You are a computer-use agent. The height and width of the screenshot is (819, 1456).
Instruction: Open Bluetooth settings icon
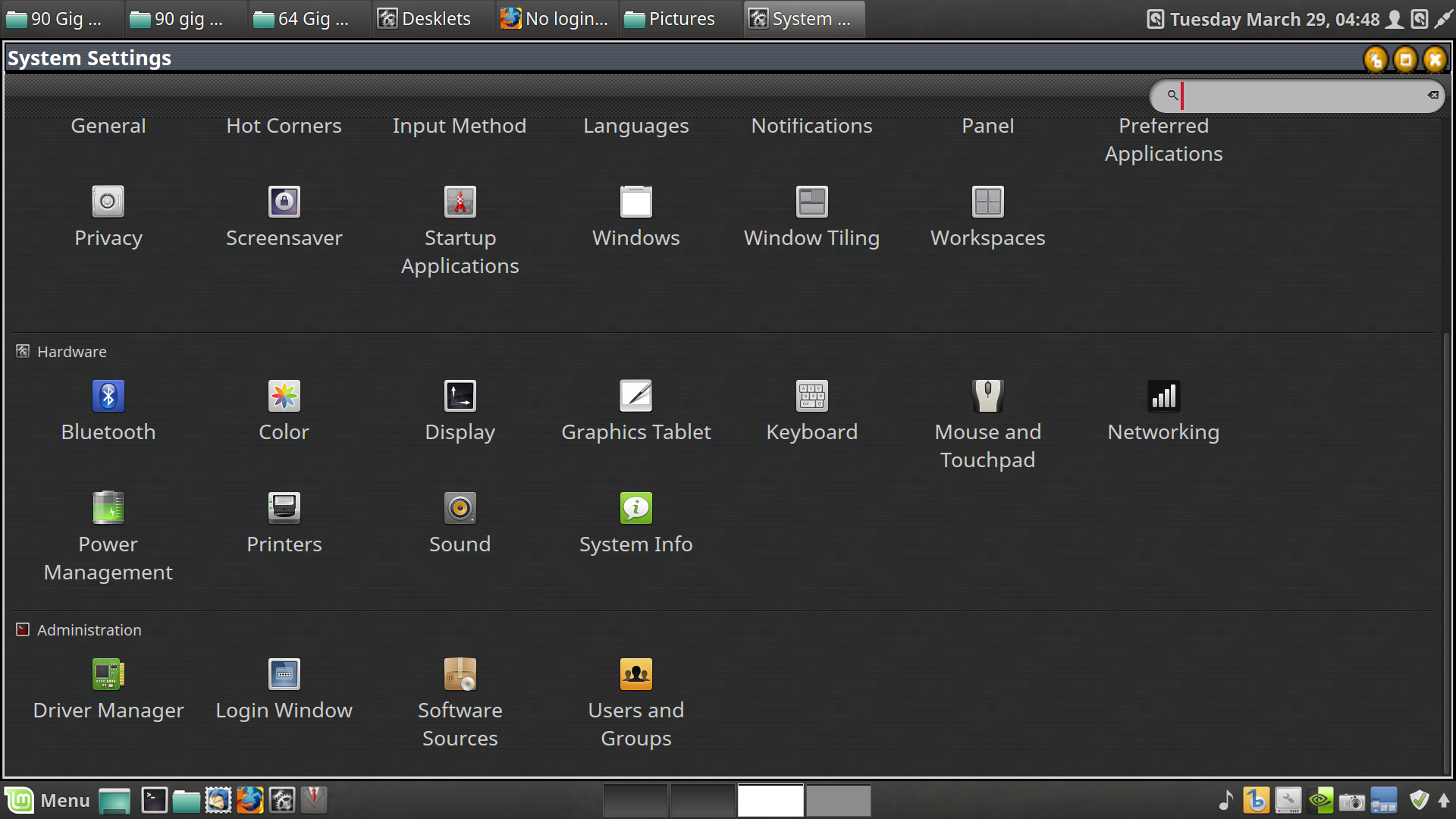pyautogui.click(x=108, y=396)
